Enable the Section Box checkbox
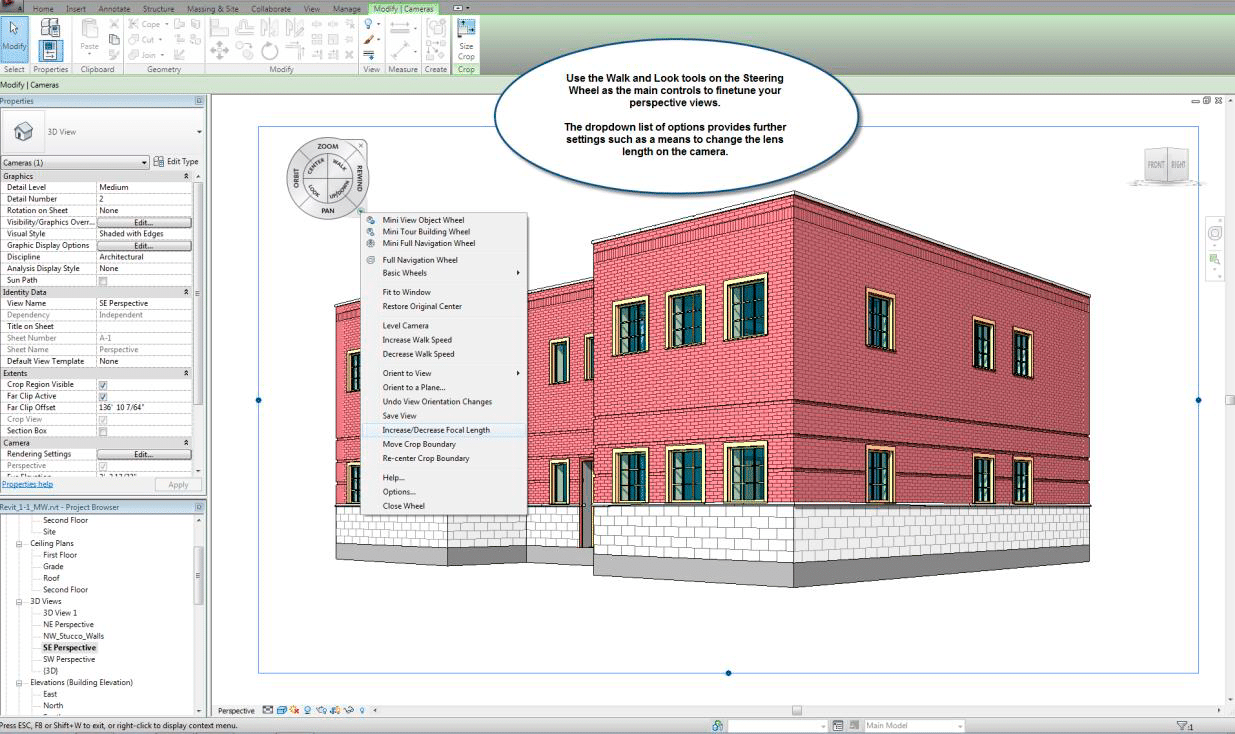This screenshot has width=1235, height=734. (103, 431)
